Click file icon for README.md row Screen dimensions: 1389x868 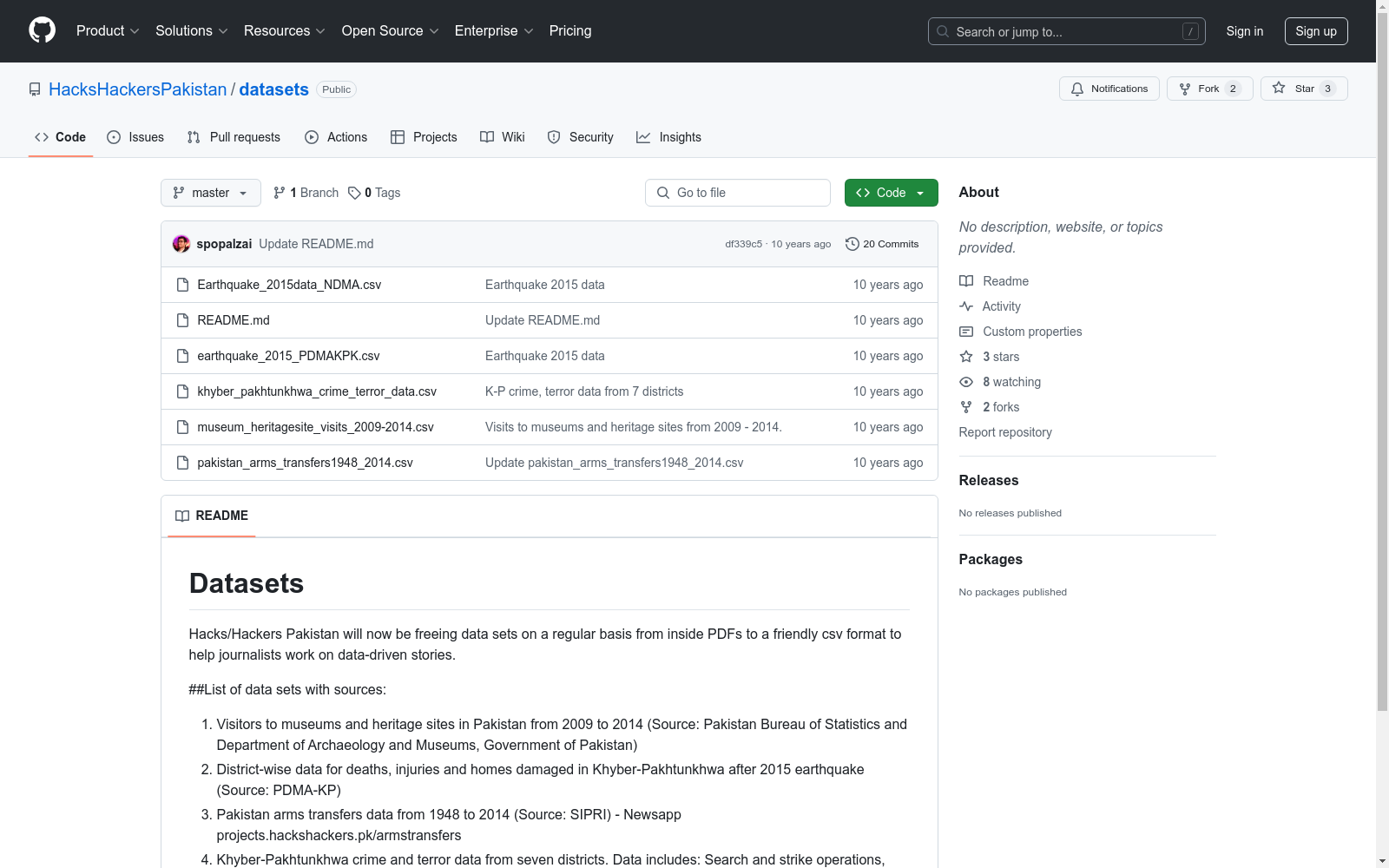pos(182,320)
